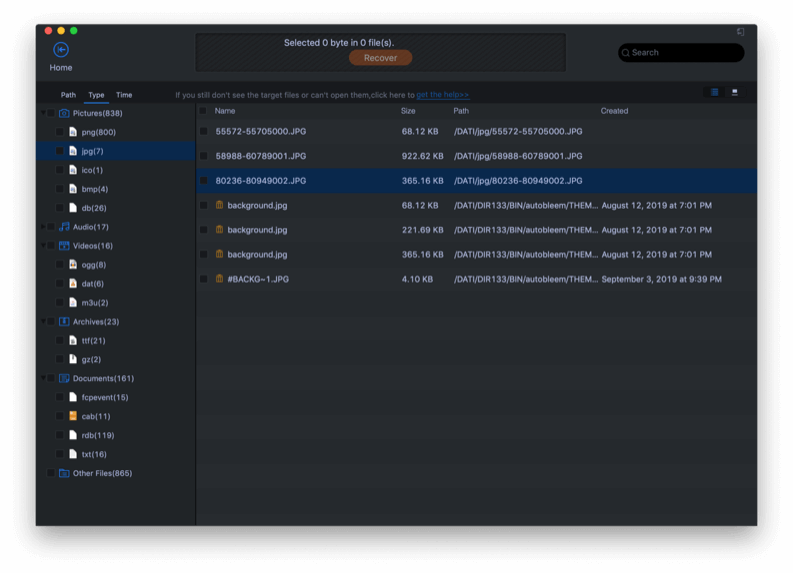Collapse the Documents(161) tree node
This screenshot has height=573, width=793.
(43, 379)
